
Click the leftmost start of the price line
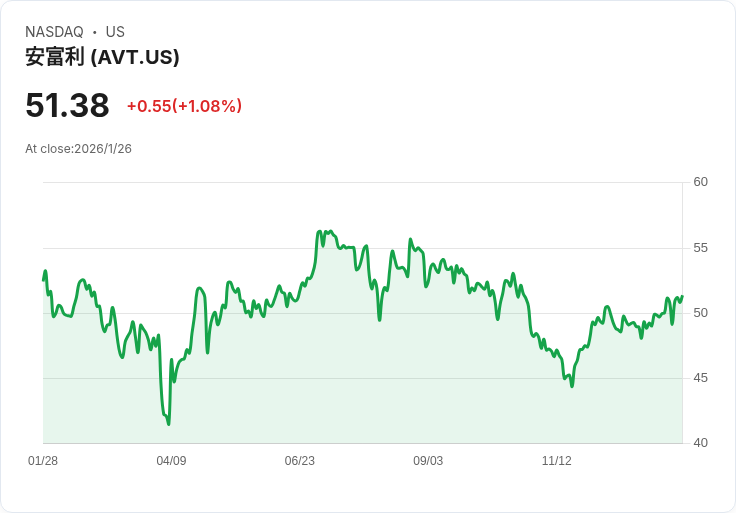[43, 280]
